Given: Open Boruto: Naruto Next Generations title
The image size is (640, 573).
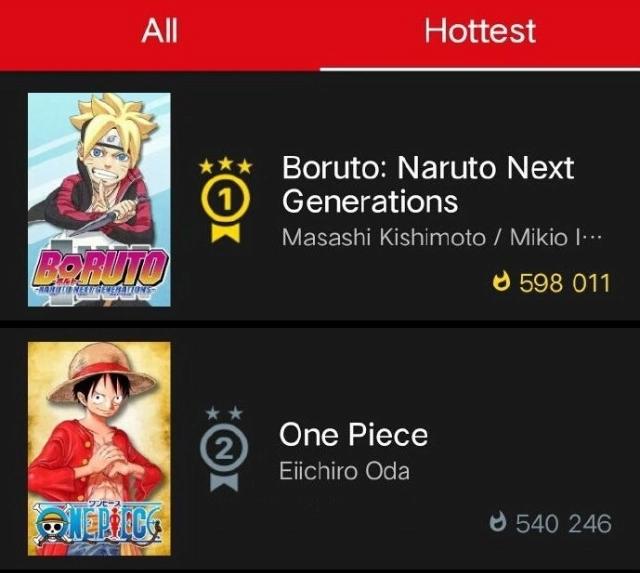Looking at the screenshot, I should [427, 184].
